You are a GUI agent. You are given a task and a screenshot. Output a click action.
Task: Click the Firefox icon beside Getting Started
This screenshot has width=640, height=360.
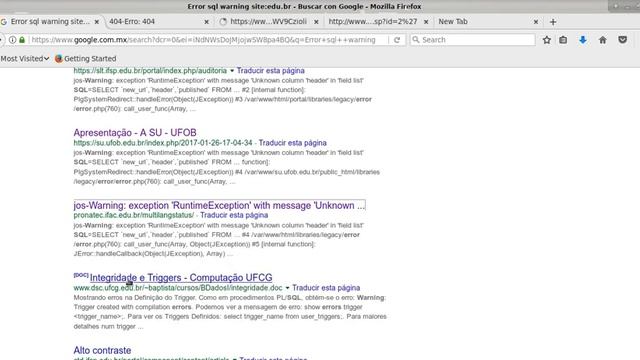click(x=59, y=58)
